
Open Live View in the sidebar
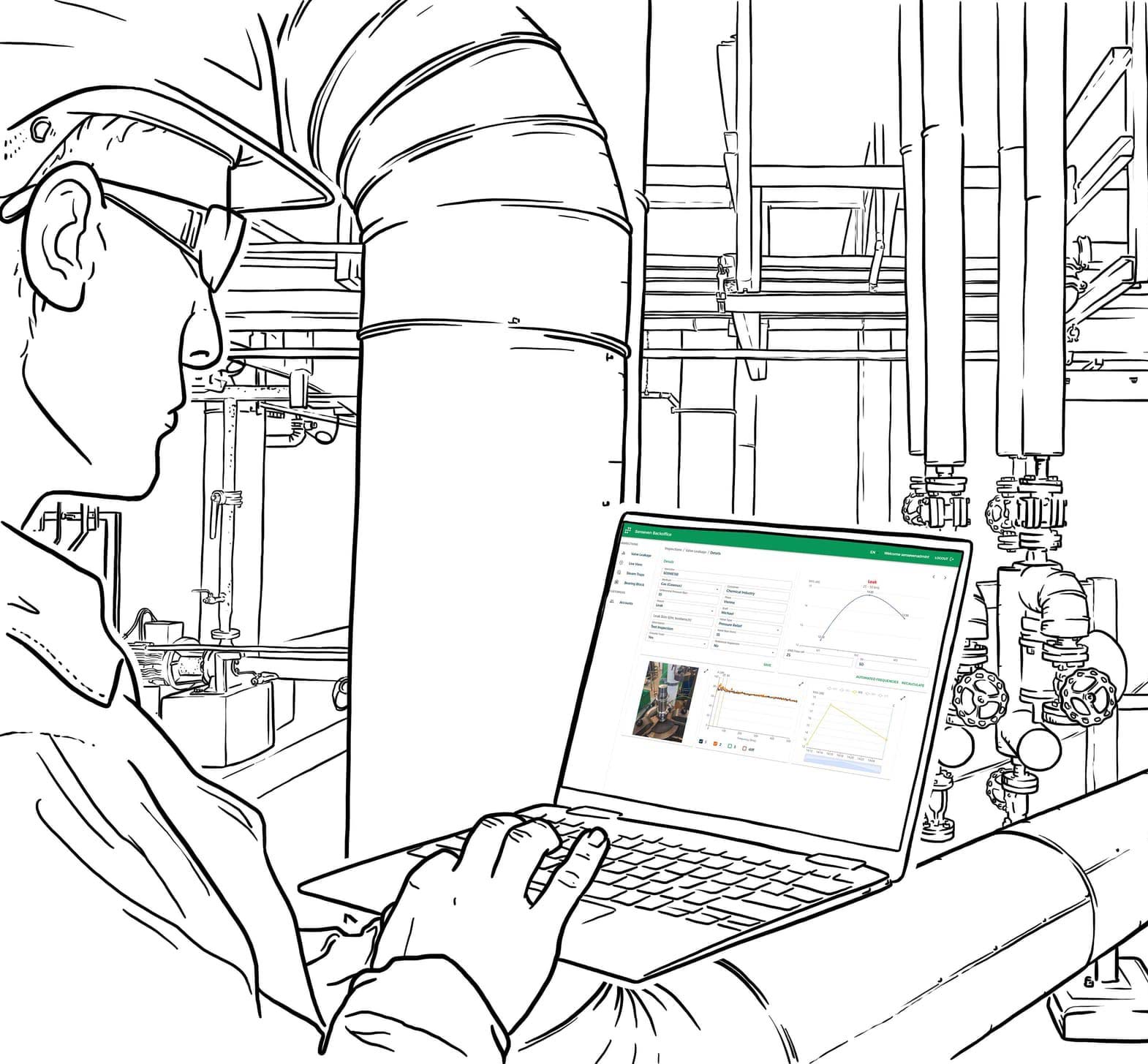[635, 564]
